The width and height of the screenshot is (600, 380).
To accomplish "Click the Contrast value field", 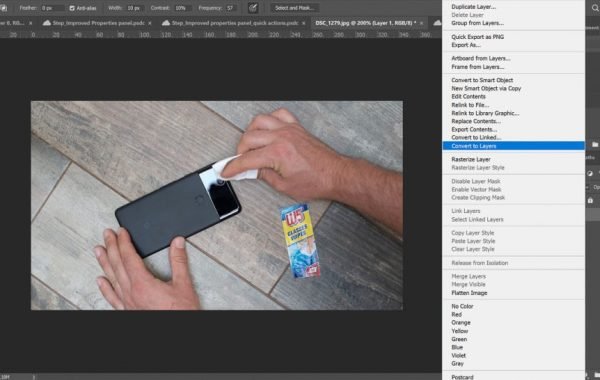I will click(183, 8).
